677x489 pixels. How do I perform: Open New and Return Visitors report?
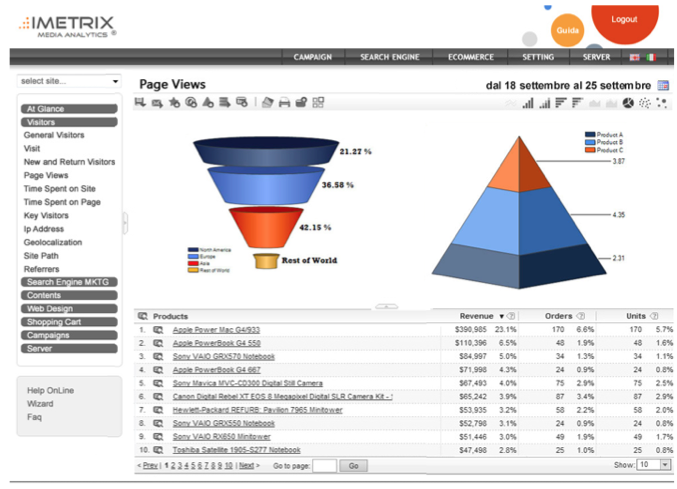coord(70,162)
